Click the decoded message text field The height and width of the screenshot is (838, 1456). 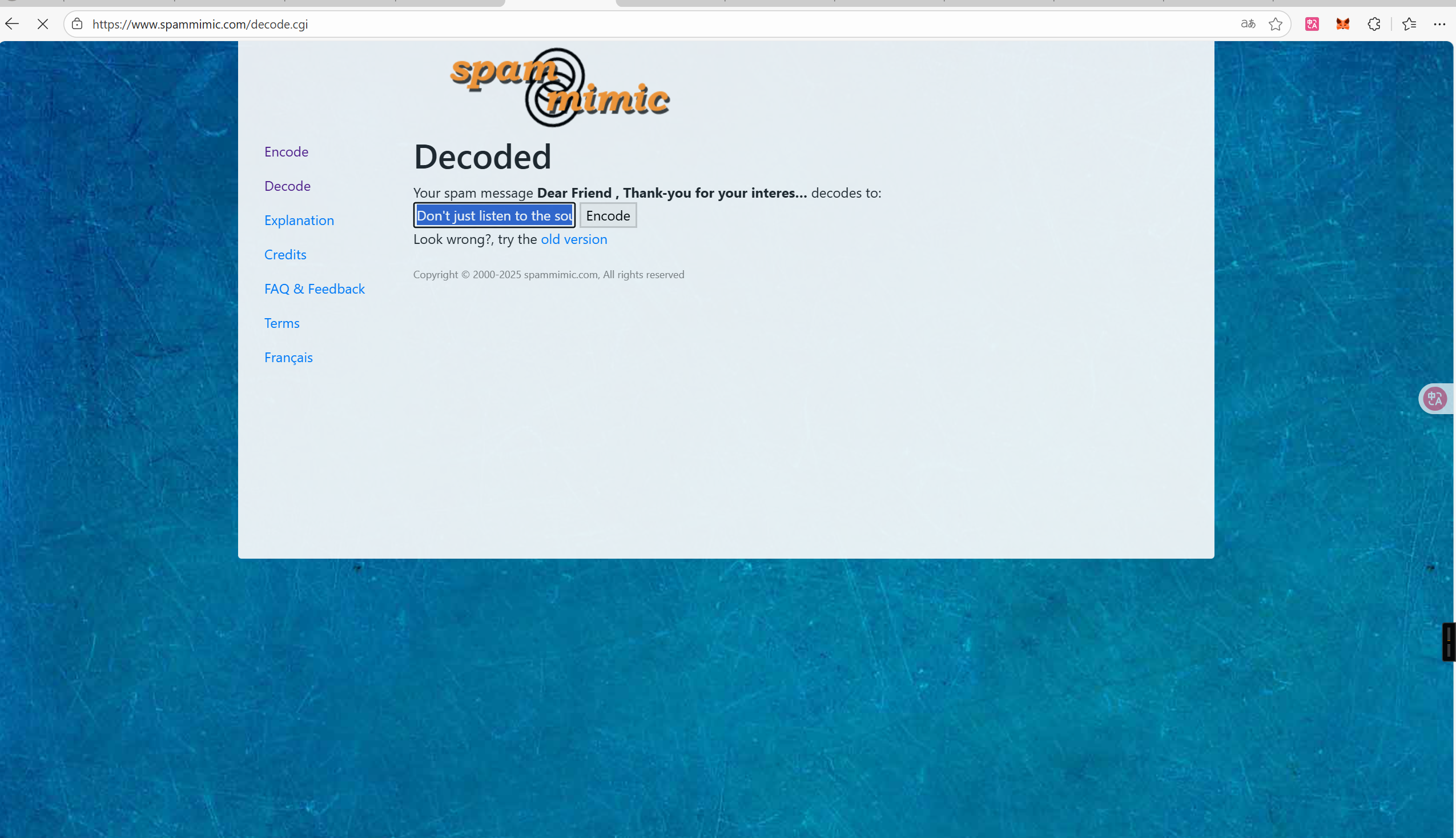493,215
